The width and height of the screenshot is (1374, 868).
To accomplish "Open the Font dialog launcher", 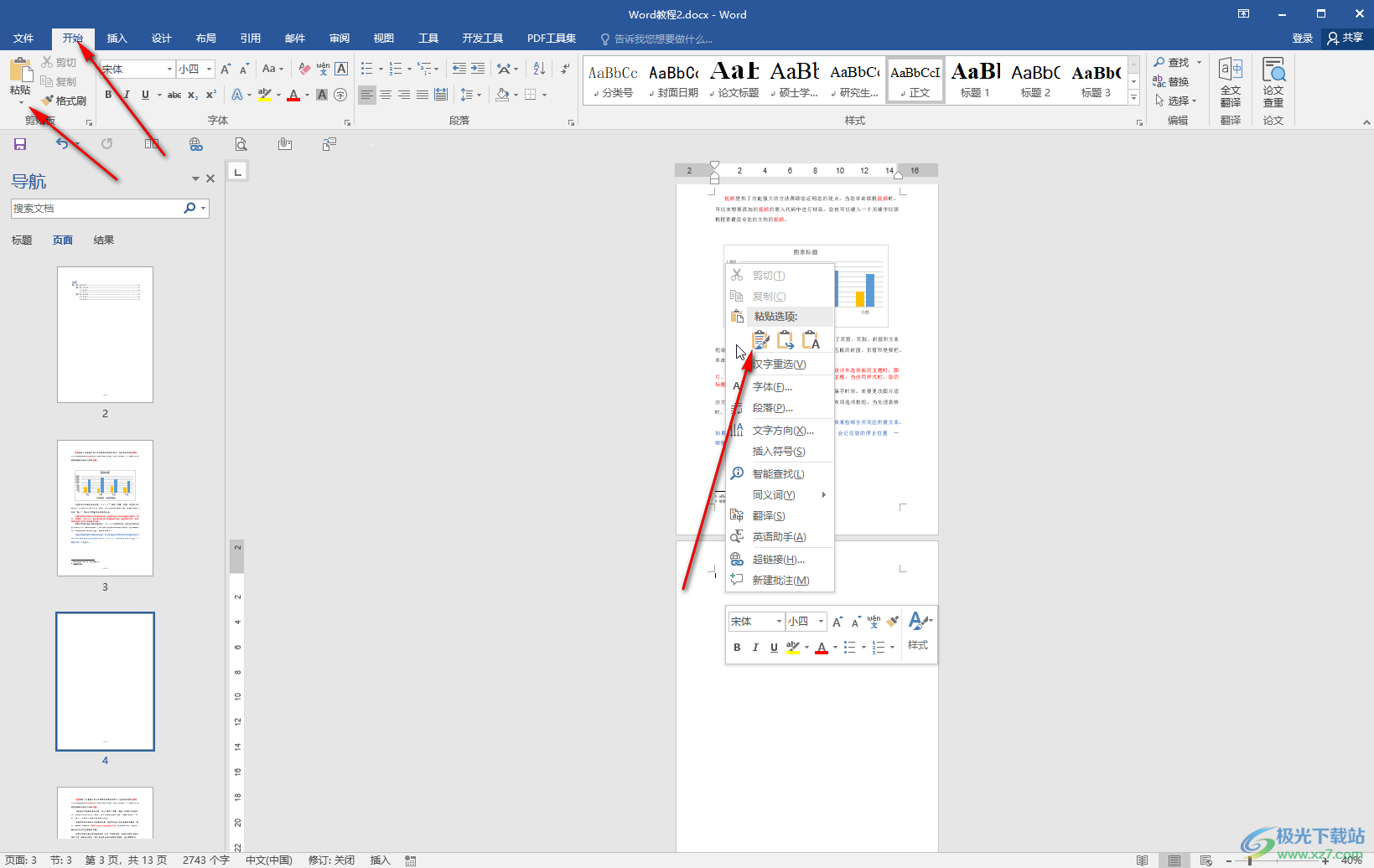I will click(347, 122).
